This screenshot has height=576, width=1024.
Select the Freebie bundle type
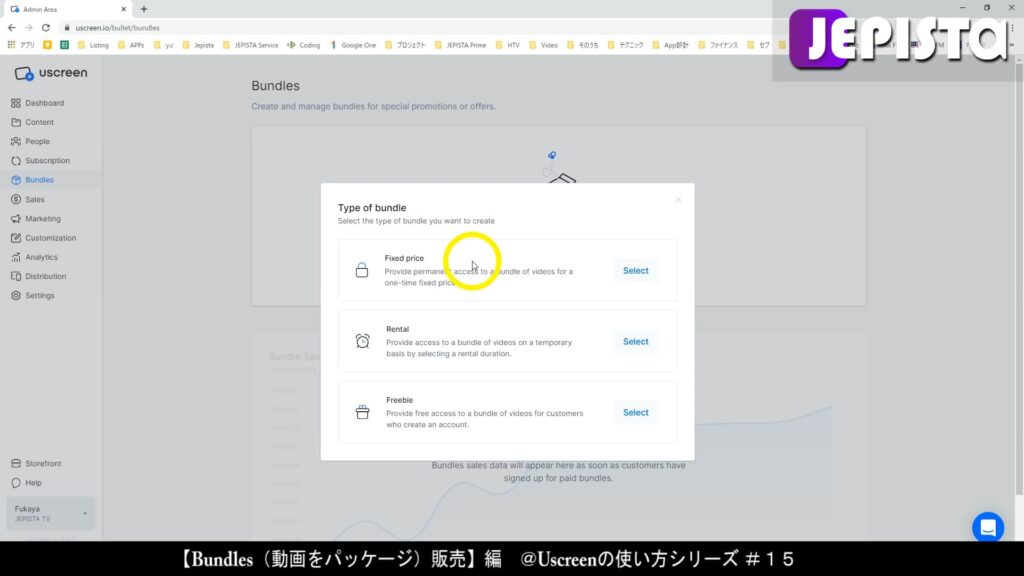coord(635,413)
